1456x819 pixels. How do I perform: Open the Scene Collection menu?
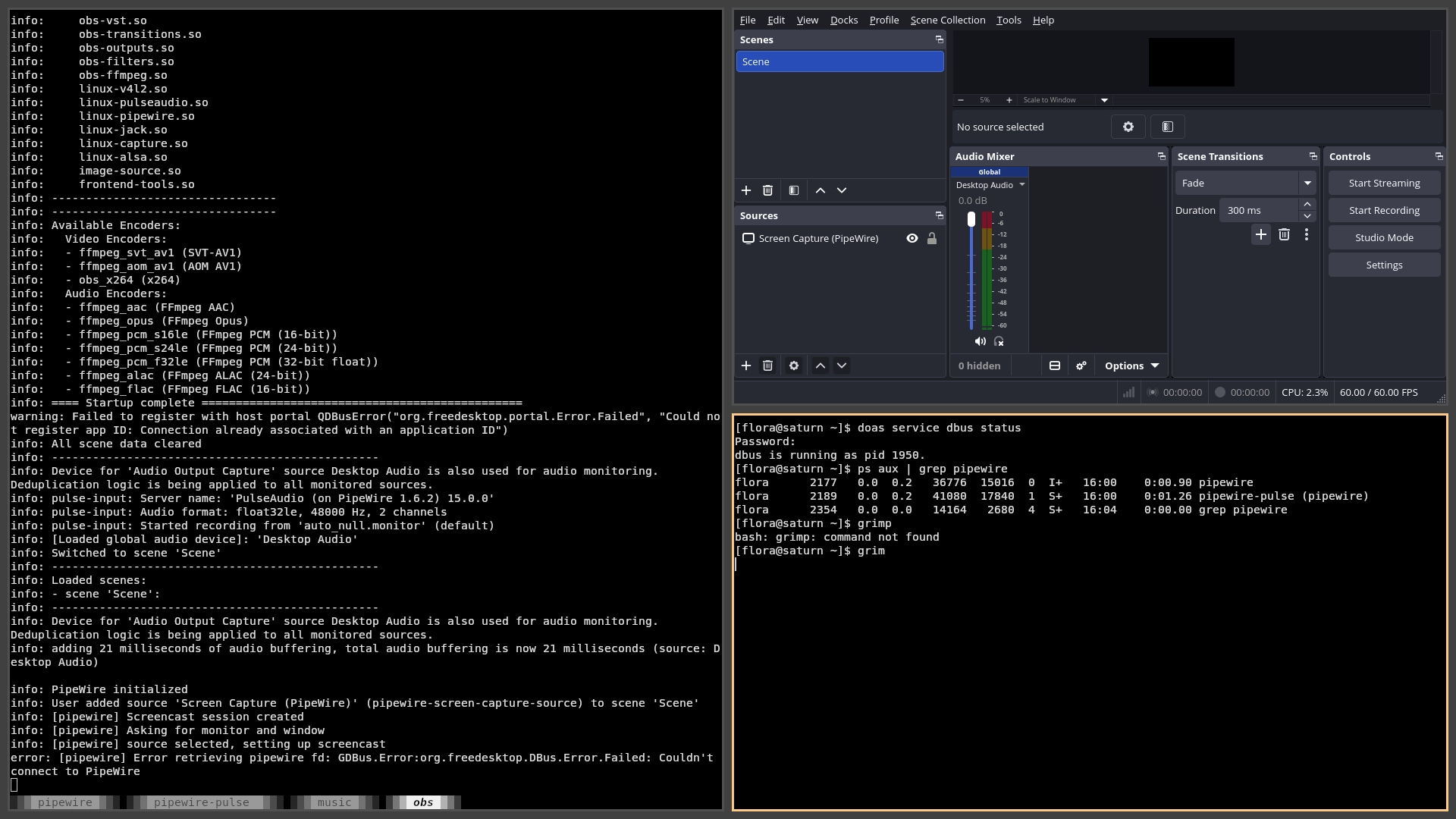pos(948,20)
